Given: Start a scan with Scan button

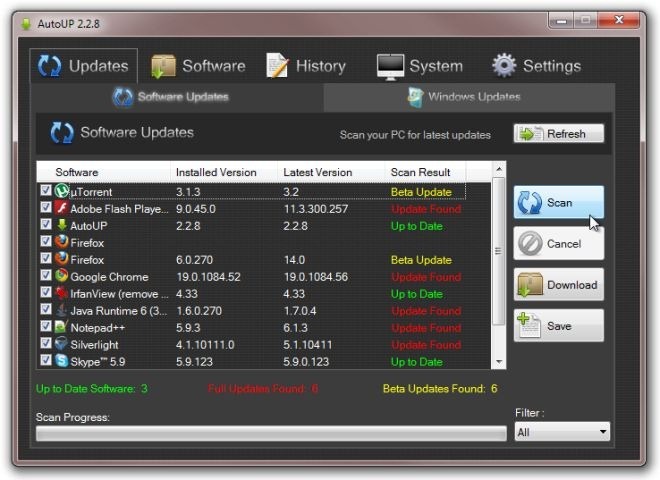Looking at the screenshot, I should point(559,203).
